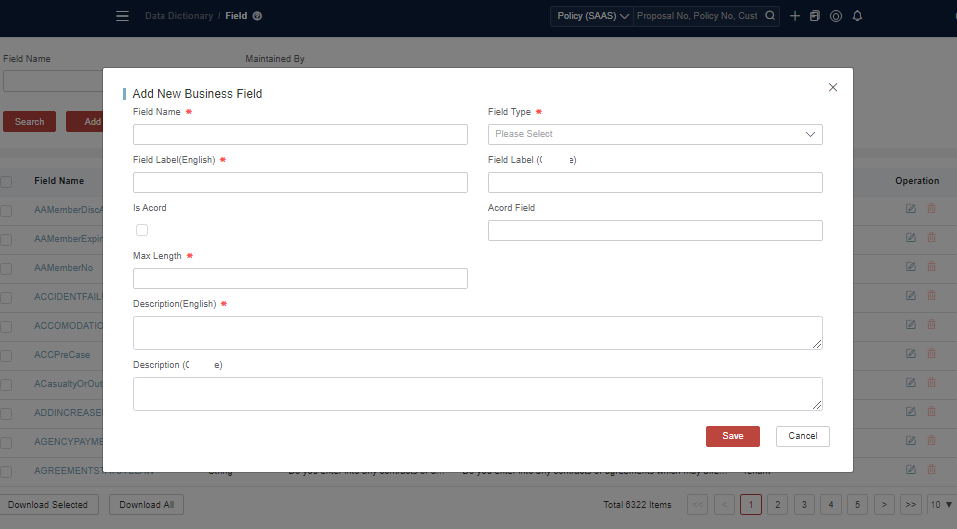
Task: Check the ACasualtyOrOut row checkbox
Action: pyautogui.click(x=6, y=384)
